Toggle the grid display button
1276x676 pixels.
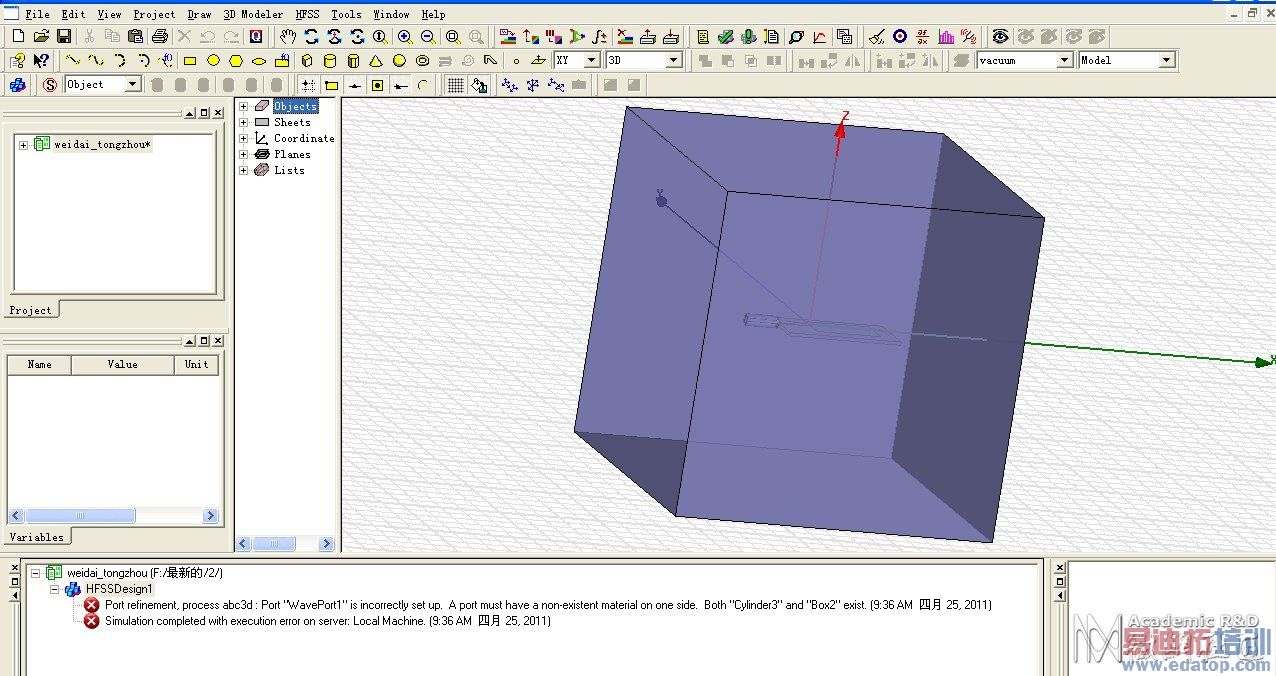[456, 85]
